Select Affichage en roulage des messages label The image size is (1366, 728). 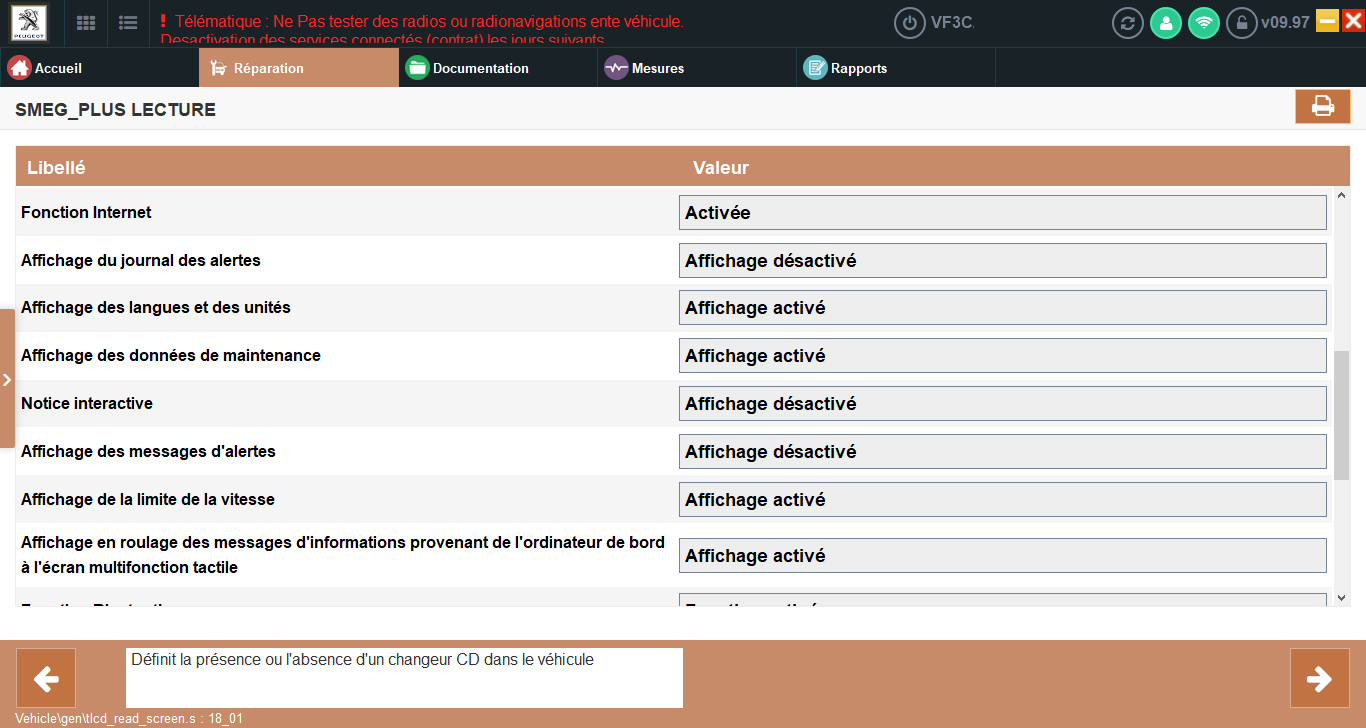(x=343, y=555)
